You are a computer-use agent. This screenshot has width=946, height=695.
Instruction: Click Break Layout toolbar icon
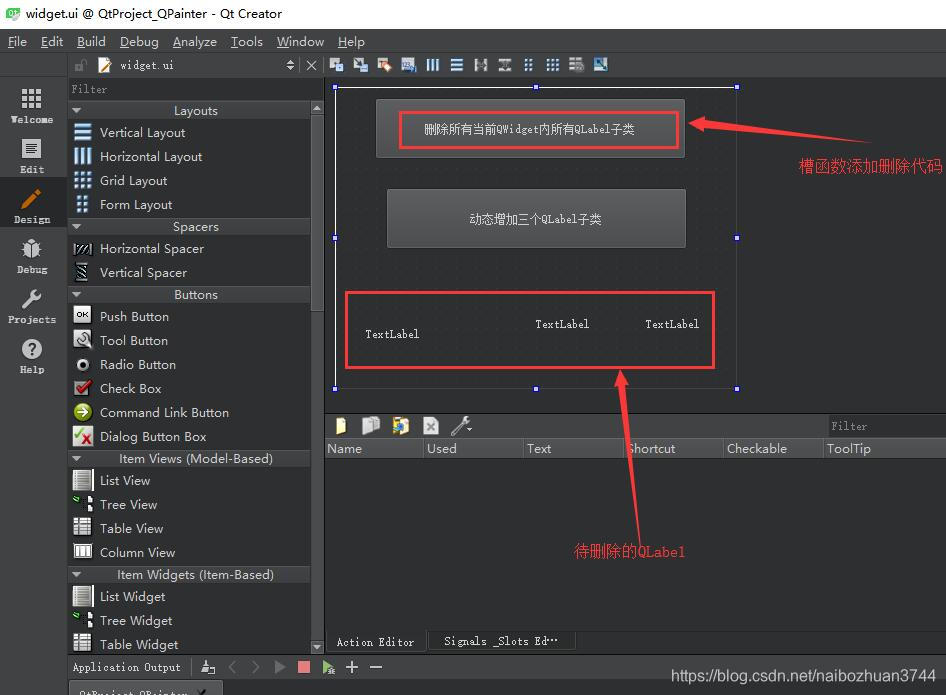point(576,65)
